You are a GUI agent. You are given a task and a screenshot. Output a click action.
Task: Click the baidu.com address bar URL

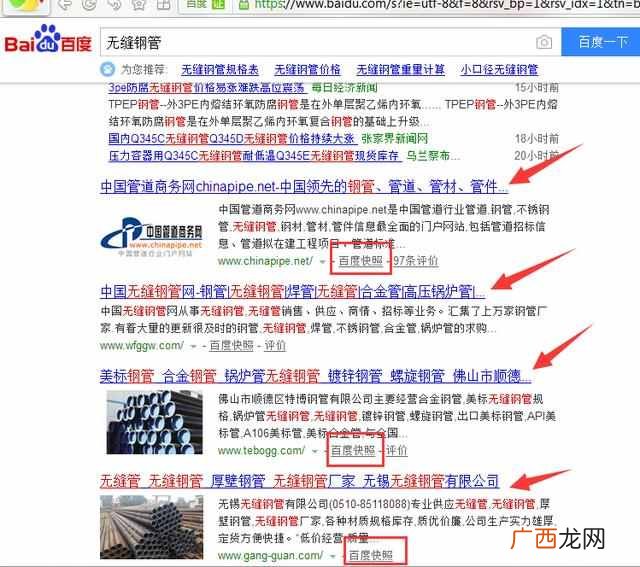coord(446,4)
